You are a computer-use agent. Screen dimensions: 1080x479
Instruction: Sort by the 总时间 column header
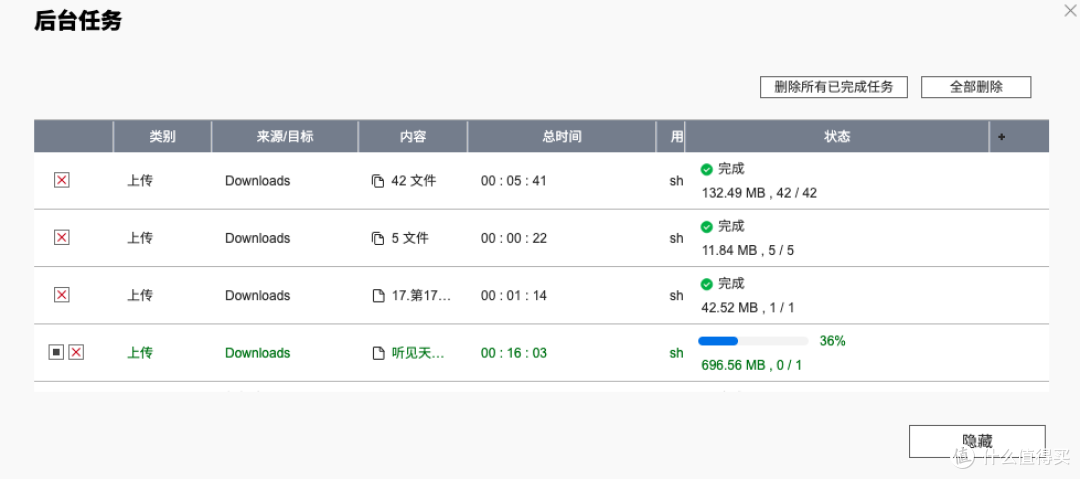click(x=561, y=136)
